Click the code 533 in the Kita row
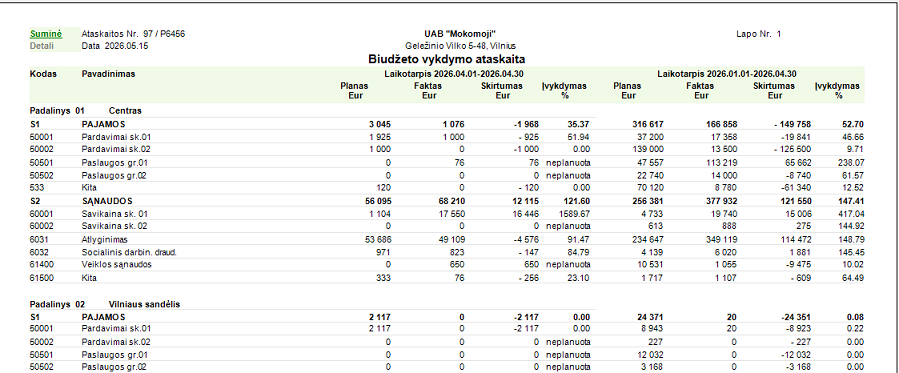Image resolution: width=899 pixels, height=373 pixels. coord(37,189)
